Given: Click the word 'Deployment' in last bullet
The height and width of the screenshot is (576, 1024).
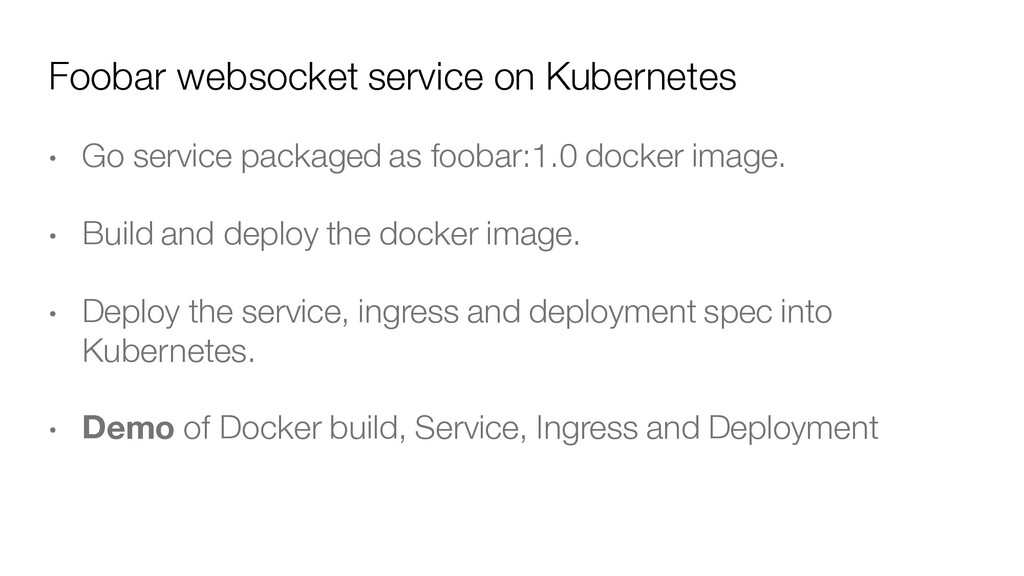Looking at the screenshot, I should click(793, 429).
